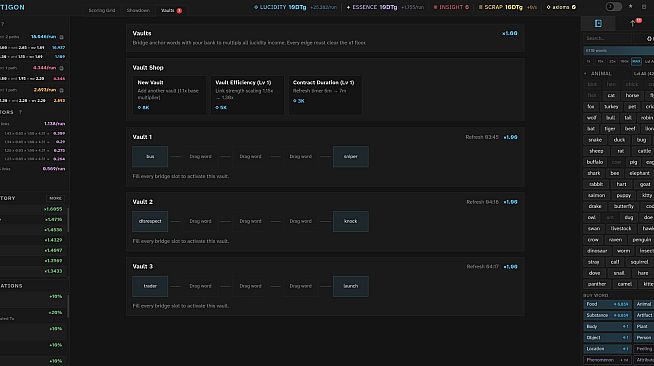
Task: Select the 'sniper' anchor word in Vault 1
Action: click(350, 157)
